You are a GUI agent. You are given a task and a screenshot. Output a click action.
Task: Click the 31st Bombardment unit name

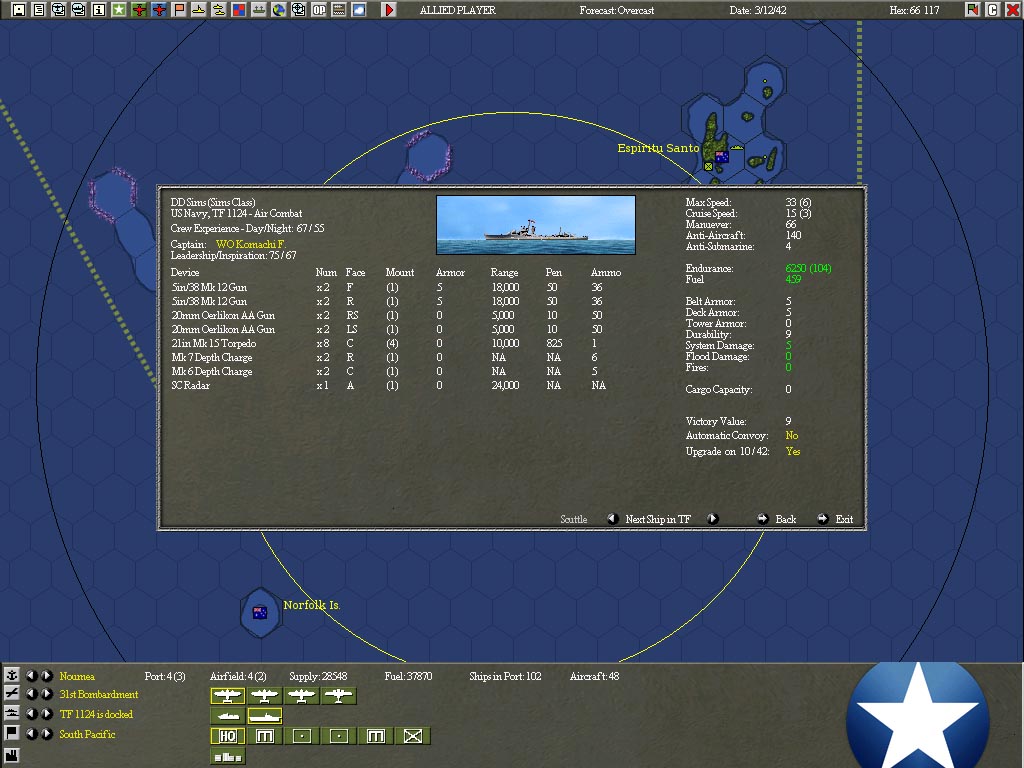(x=99, y=694)
